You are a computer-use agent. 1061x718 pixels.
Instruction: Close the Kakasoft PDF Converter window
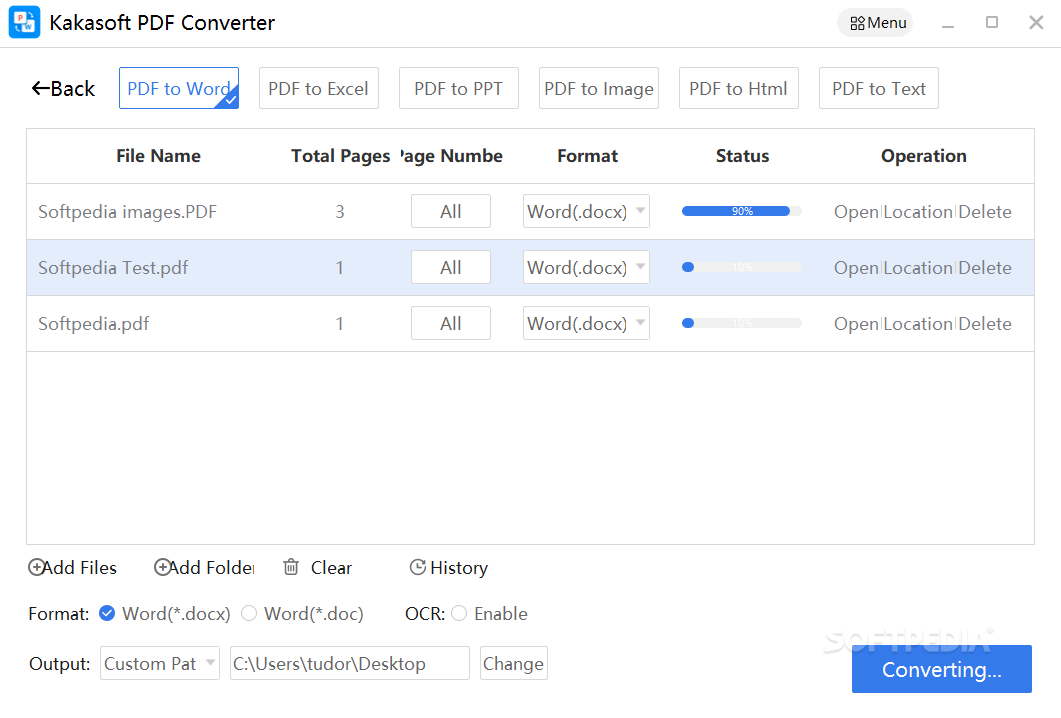(x=1036, y=22)
